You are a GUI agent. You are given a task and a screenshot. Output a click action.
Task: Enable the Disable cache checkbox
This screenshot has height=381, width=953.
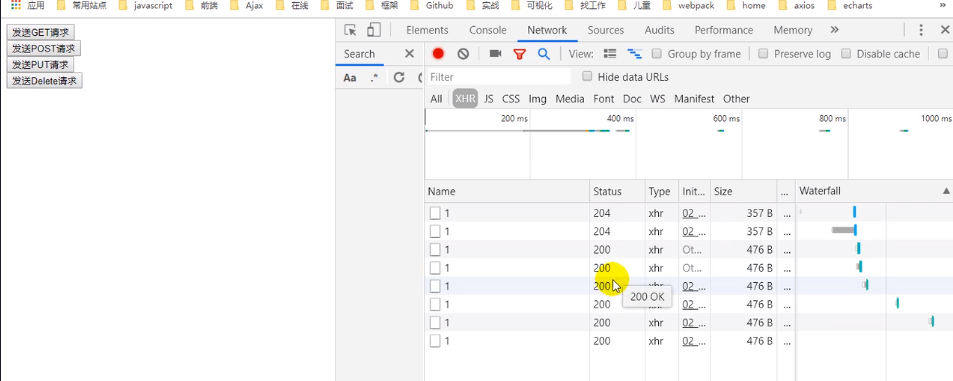pos(846,53)
